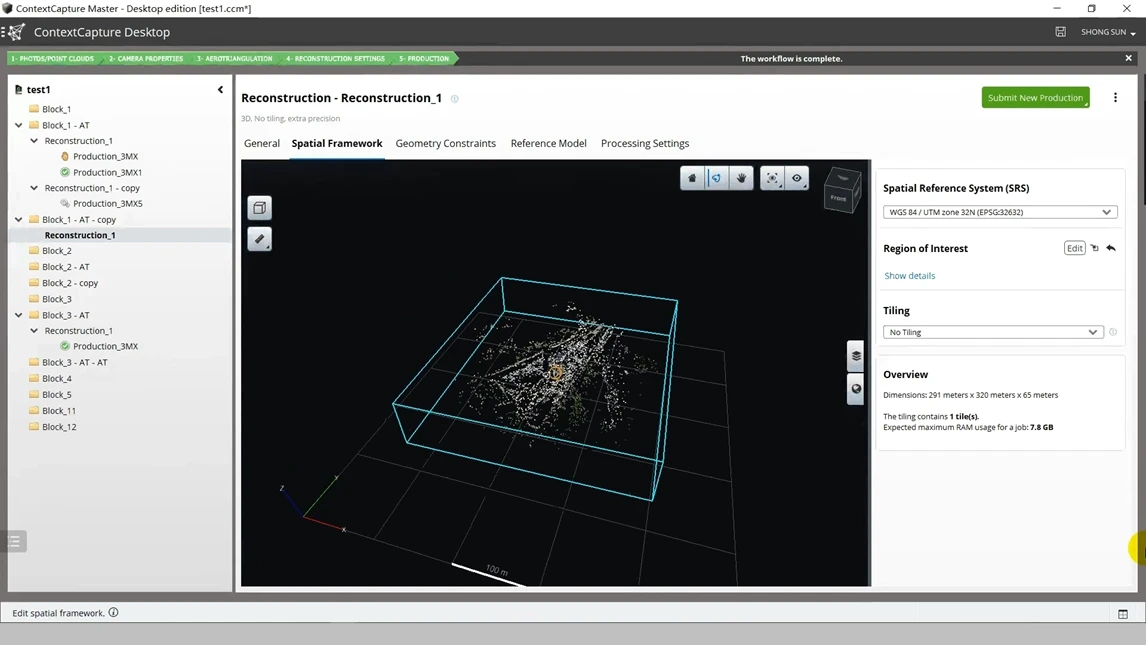Activate the pan hand tool
The image size is (1146, 645).
tap(741, 178)
